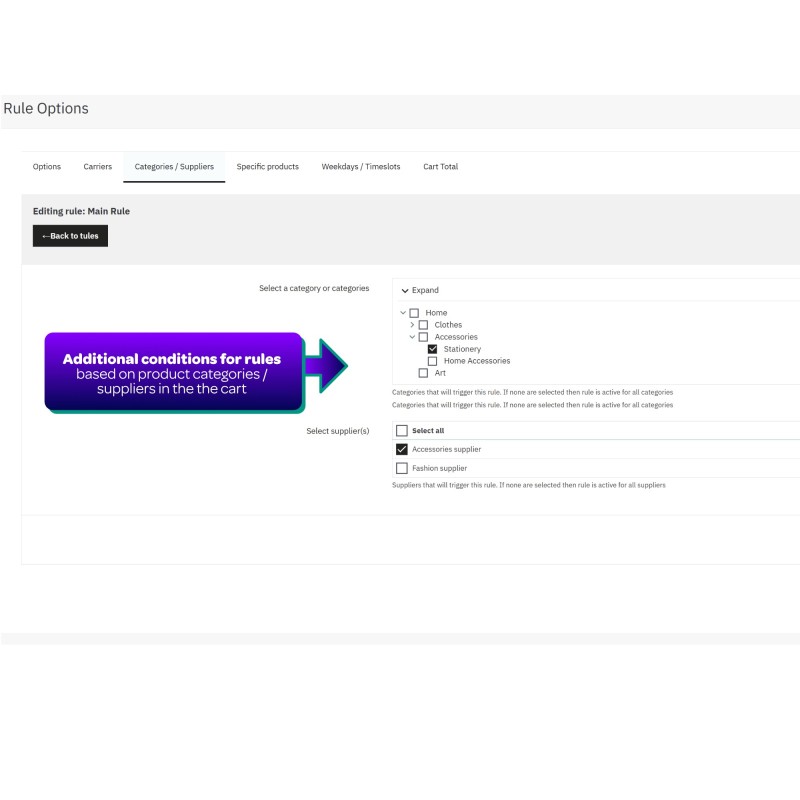The image size is (800, 800).
Task: Enable the Home Accessories checkbox
Action: 433,361
